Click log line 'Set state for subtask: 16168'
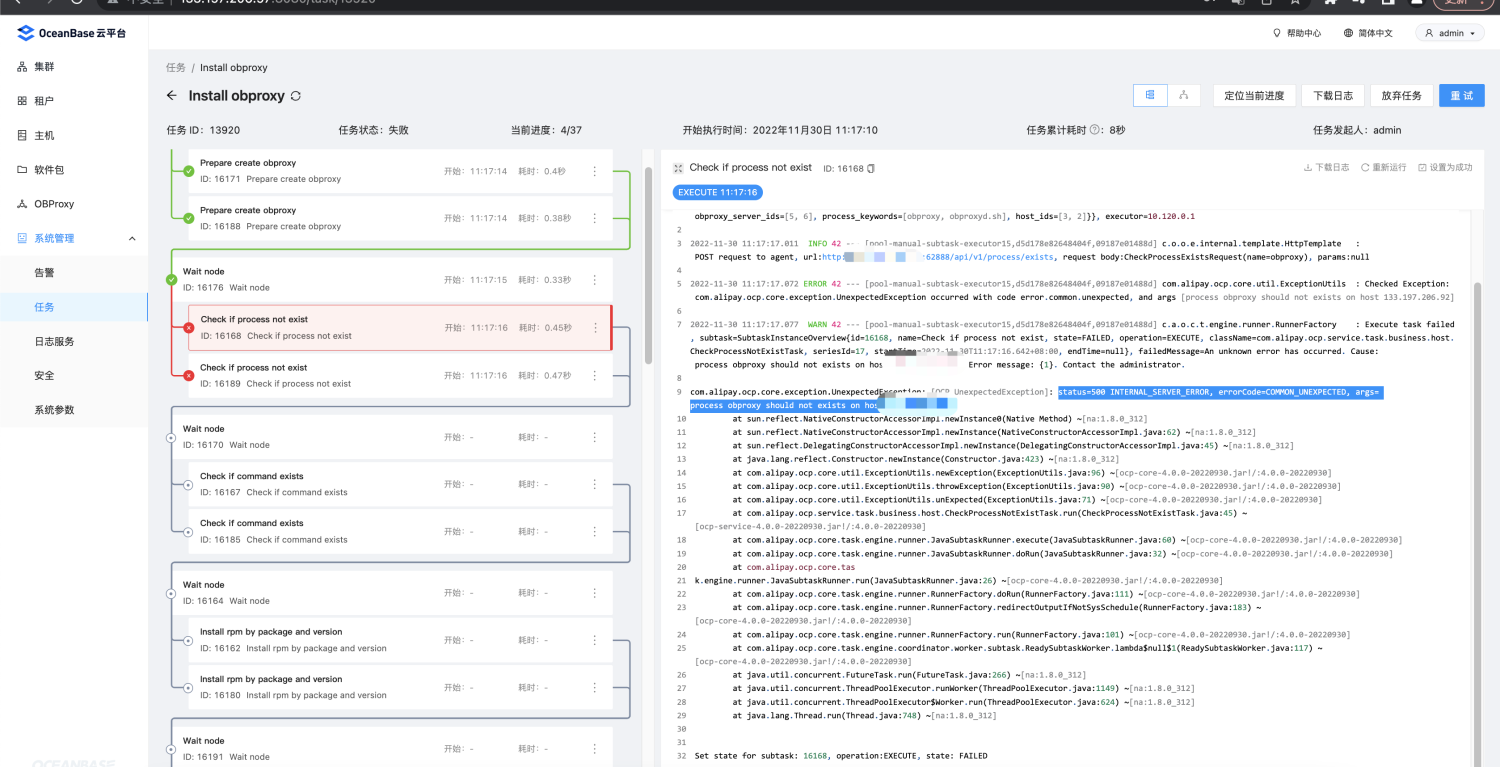This screenshot has height=767, width=1500. click(x=841, y=756)
